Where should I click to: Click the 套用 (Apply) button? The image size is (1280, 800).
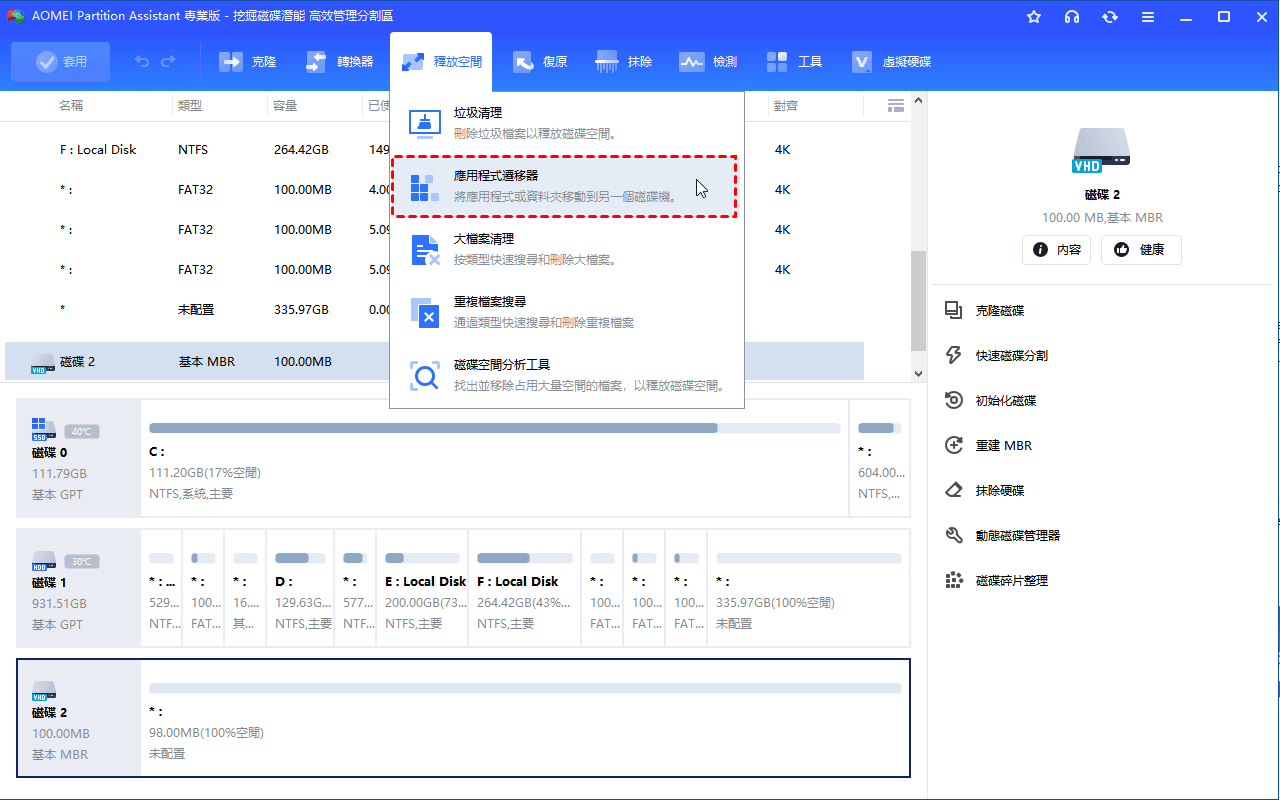(x=61, y=62)
